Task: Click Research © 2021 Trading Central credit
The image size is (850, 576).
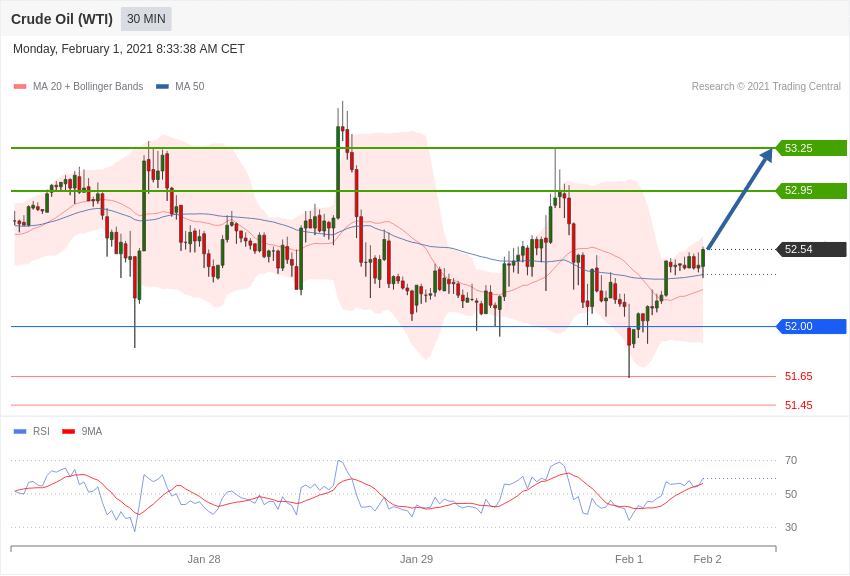Action: [766, 86]
